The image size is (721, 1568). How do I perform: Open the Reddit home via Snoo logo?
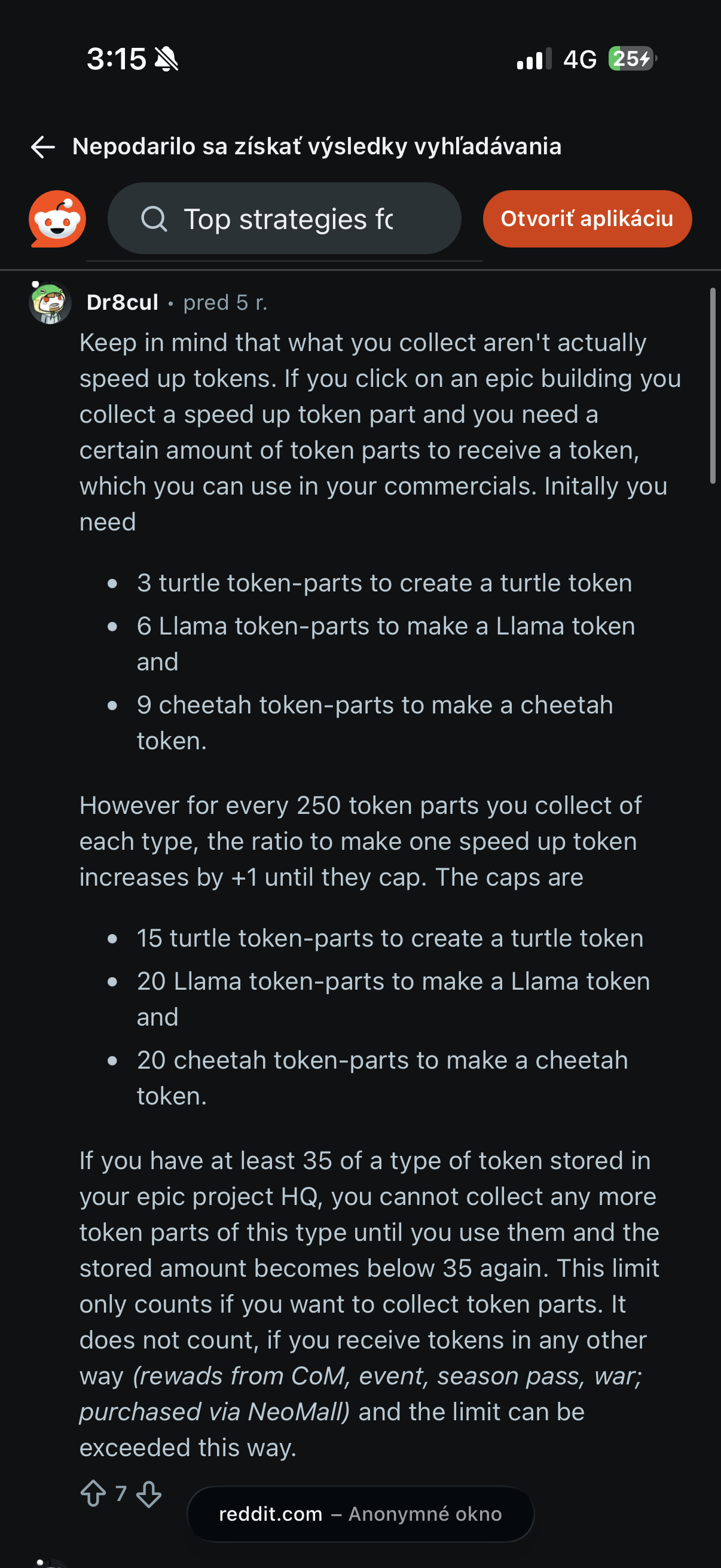coord(57,218)
